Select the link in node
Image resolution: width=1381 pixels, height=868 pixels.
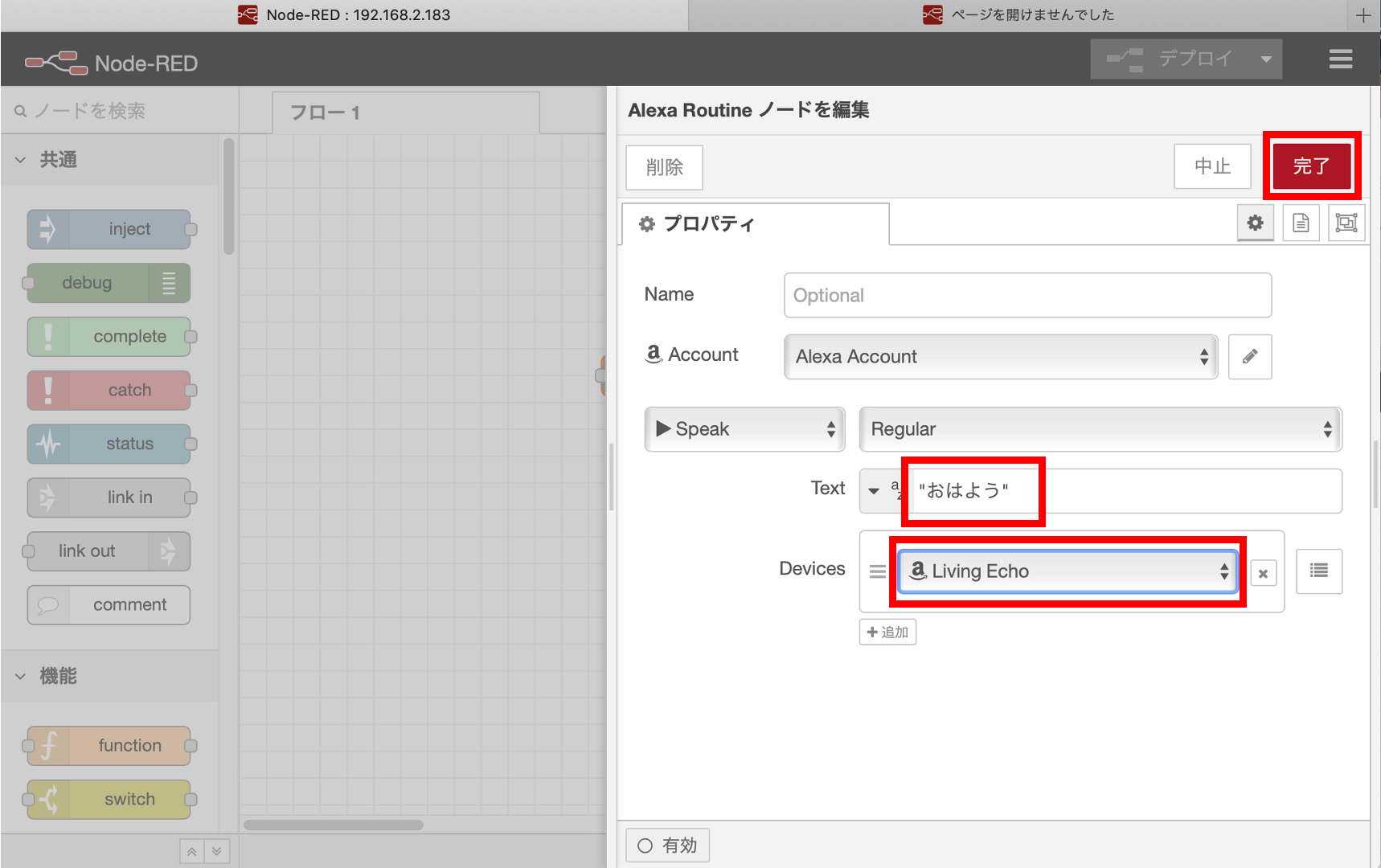point(109,497)
